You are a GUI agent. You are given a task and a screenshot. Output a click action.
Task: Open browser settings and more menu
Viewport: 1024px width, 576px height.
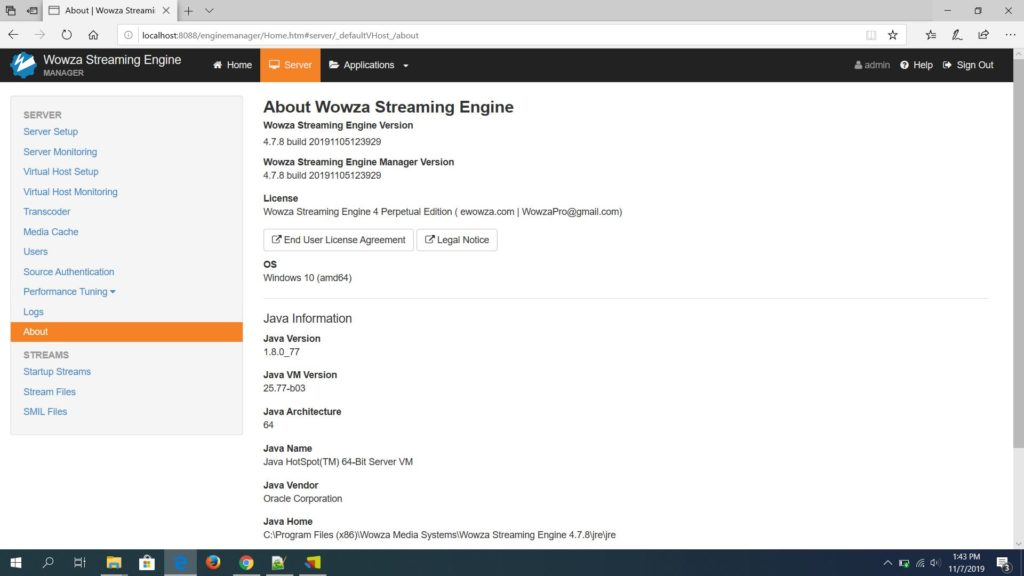(x=1010, y=35)
